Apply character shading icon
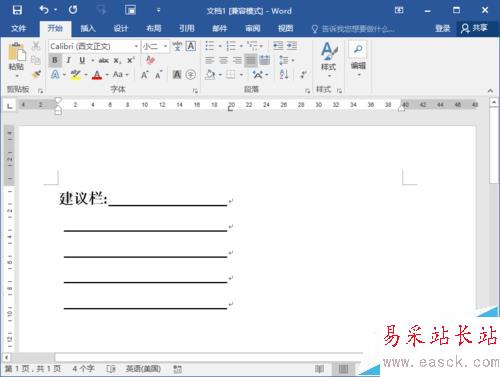Image resolution: width=500 pixels, height=377 pixels. (177, 75)
